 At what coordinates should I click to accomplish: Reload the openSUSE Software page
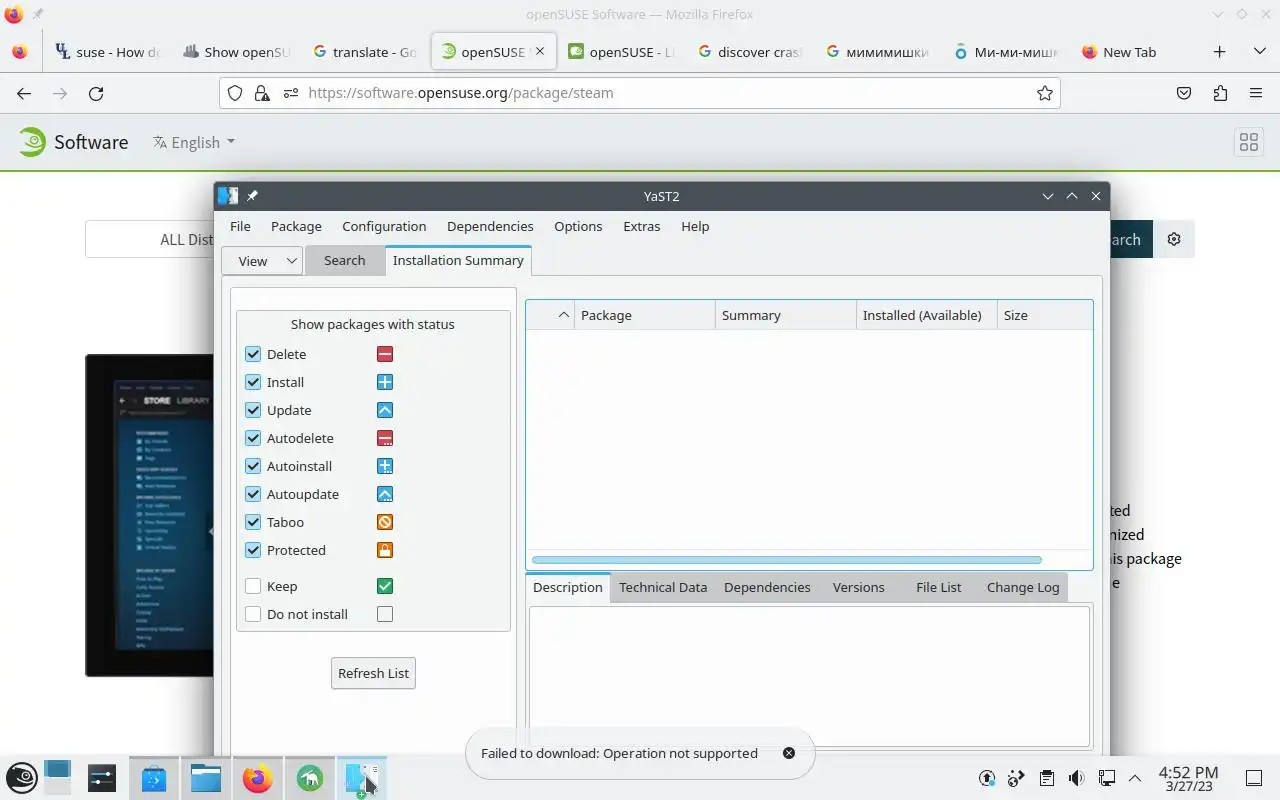[x=96, y=93]
